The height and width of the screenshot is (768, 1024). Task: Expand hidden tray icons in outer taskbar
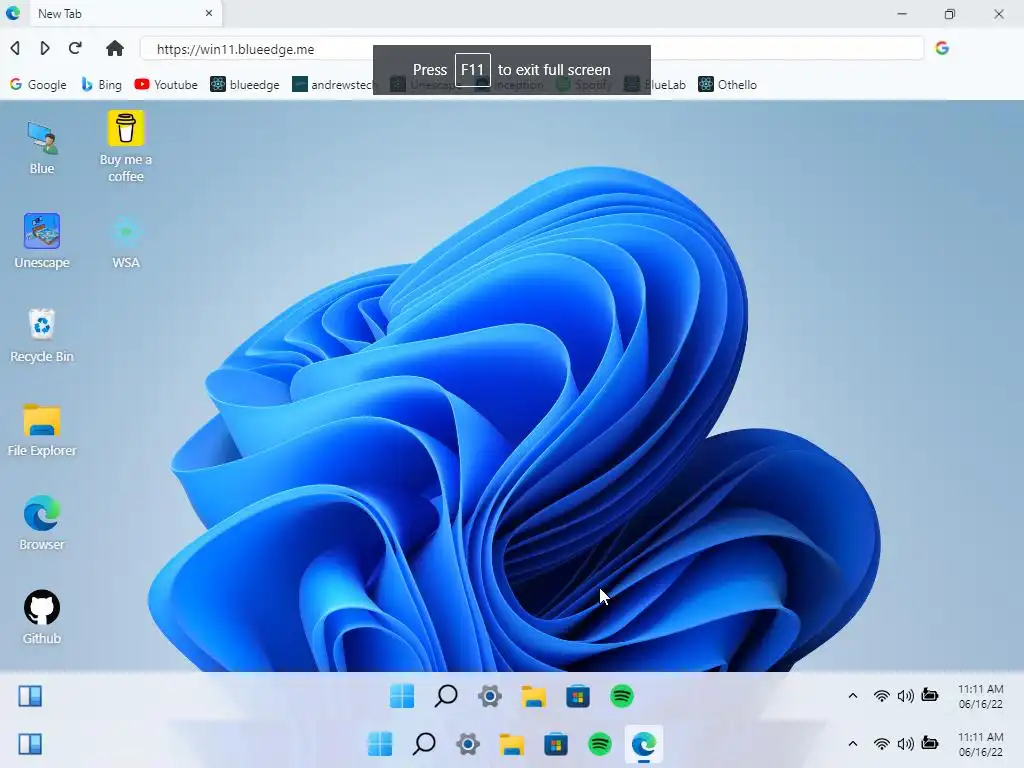(x=853, y=744)
